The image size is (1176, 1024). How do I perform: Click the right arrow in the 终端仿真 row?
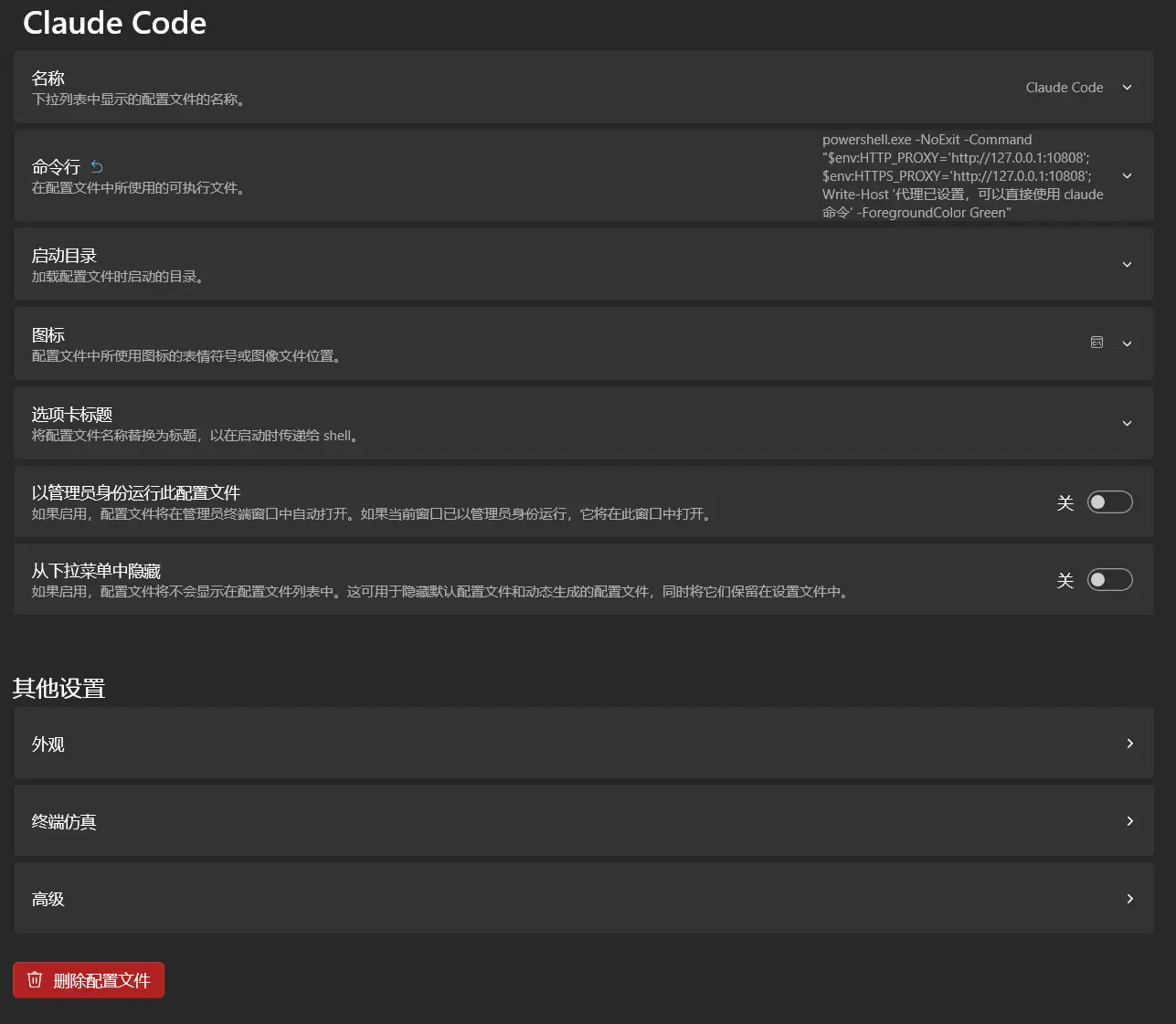[x=1129, y=821]
